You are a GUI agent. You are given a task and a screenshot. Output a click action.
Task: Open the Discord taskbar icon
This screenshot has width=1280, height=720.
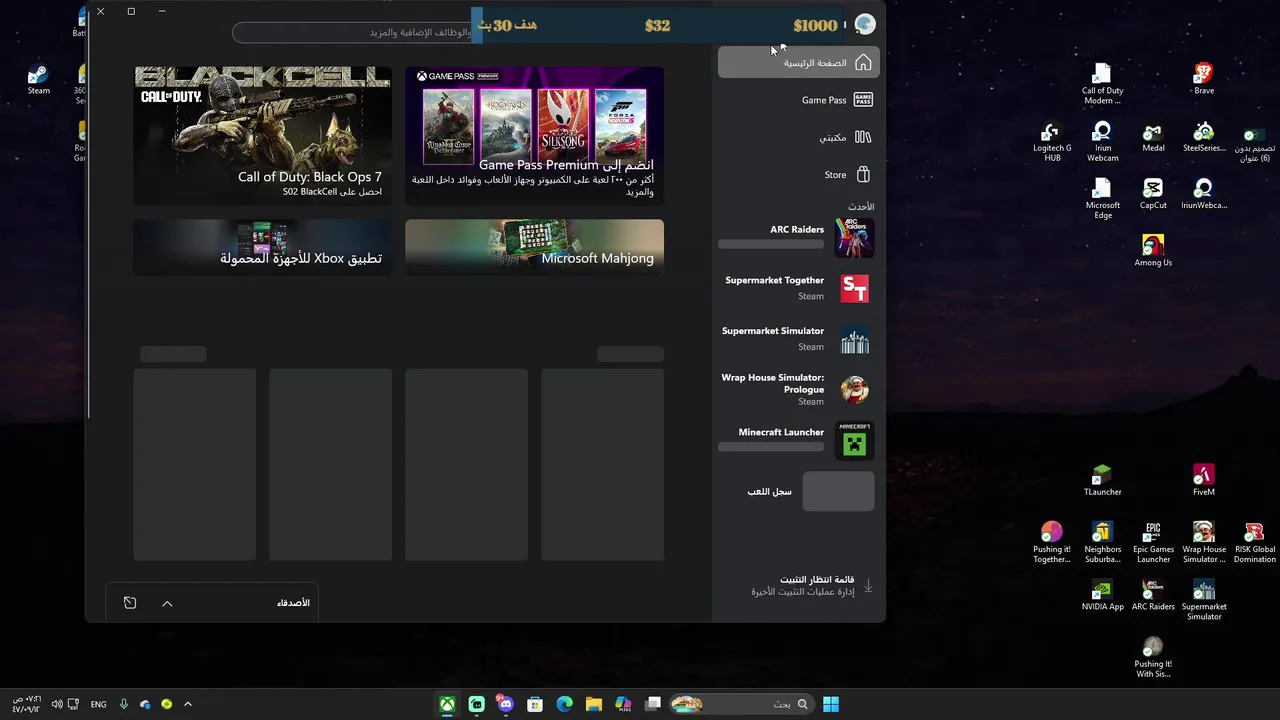(x=506, y=704)
